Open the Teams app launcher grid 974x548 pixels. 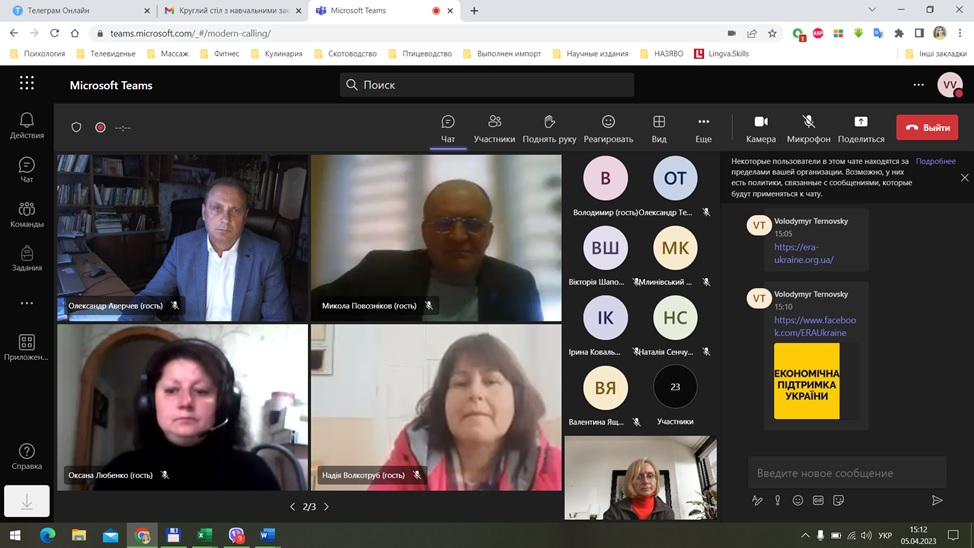click(27, 83)
